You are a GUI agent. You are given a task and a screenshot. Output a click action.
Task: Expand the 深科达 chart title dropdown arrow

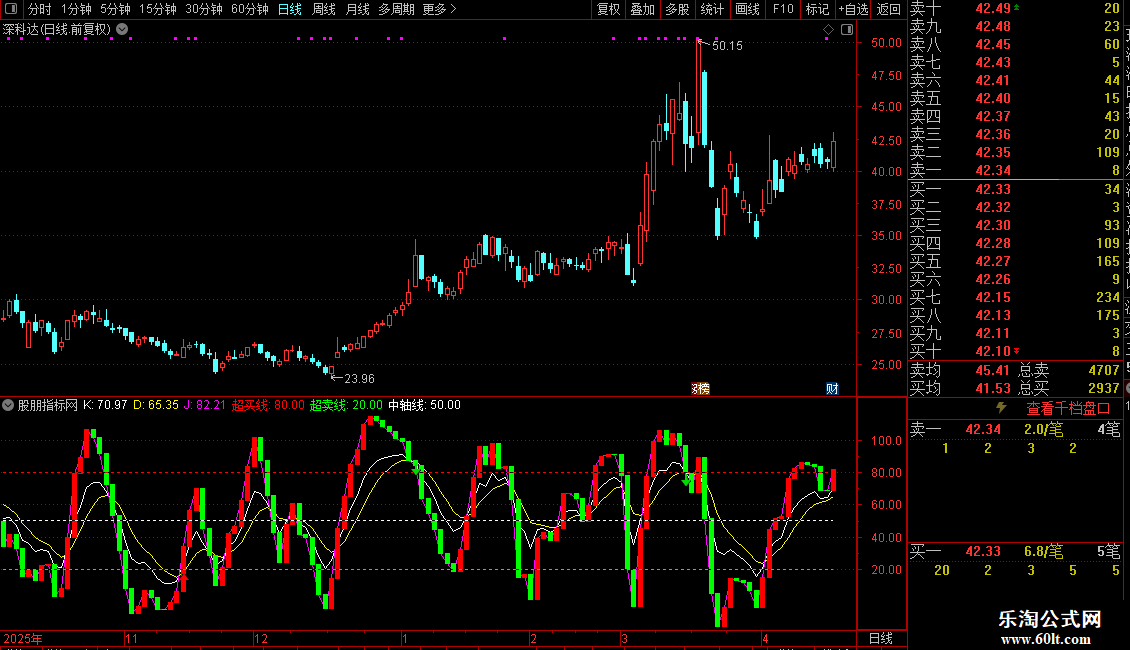[x=123, y=29]
